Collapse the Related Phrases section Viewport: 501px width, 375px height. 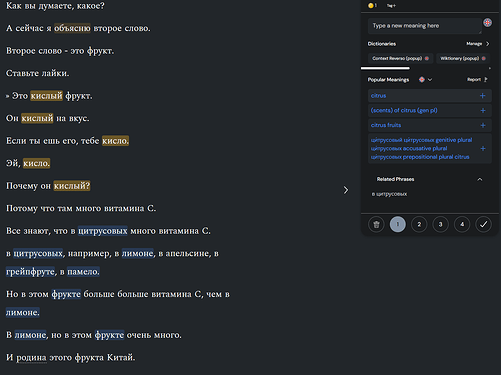tap(480, 179)
